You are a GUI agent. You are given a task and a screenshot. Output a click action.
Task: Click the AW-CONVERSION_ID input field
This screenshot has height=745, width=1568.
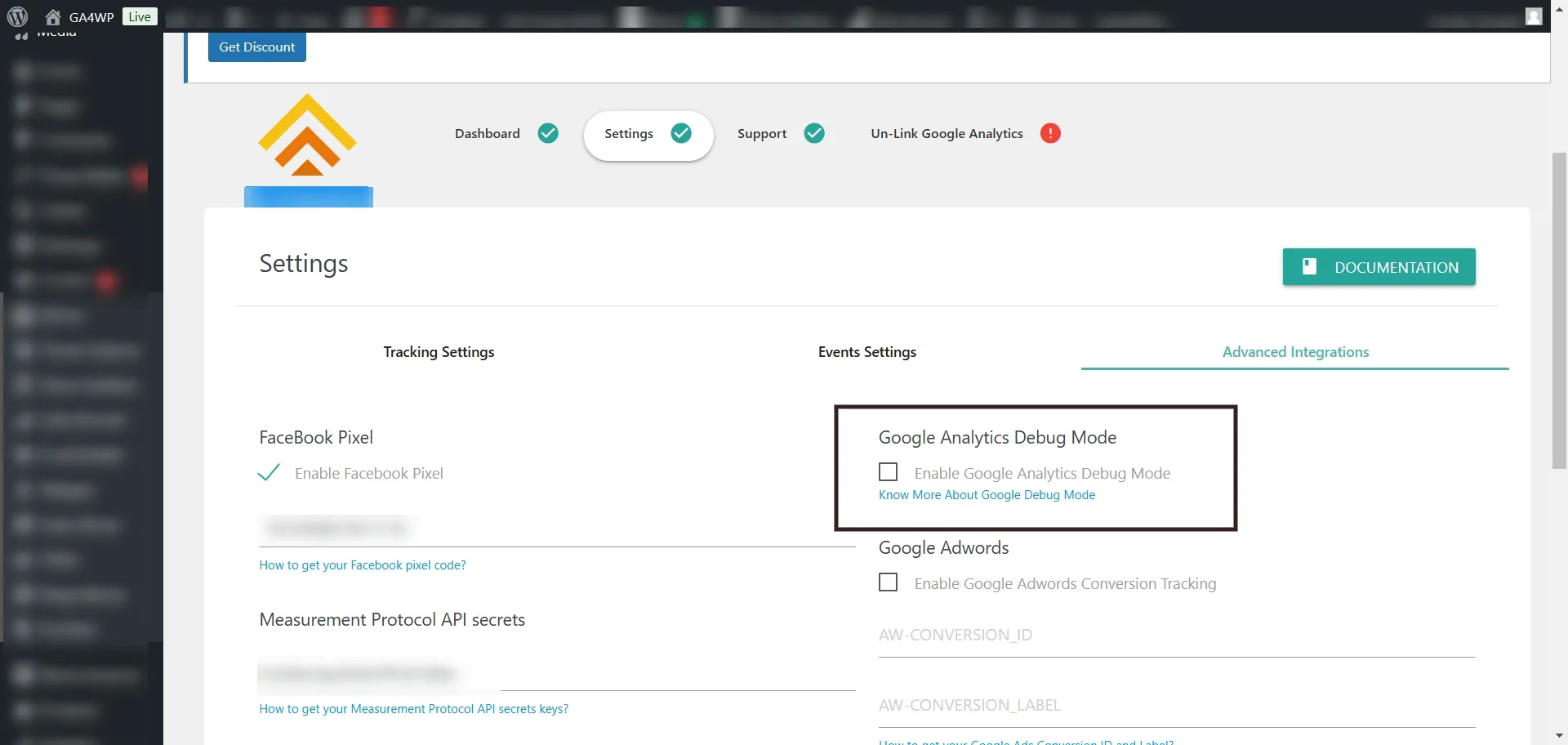click(1176, 636)
